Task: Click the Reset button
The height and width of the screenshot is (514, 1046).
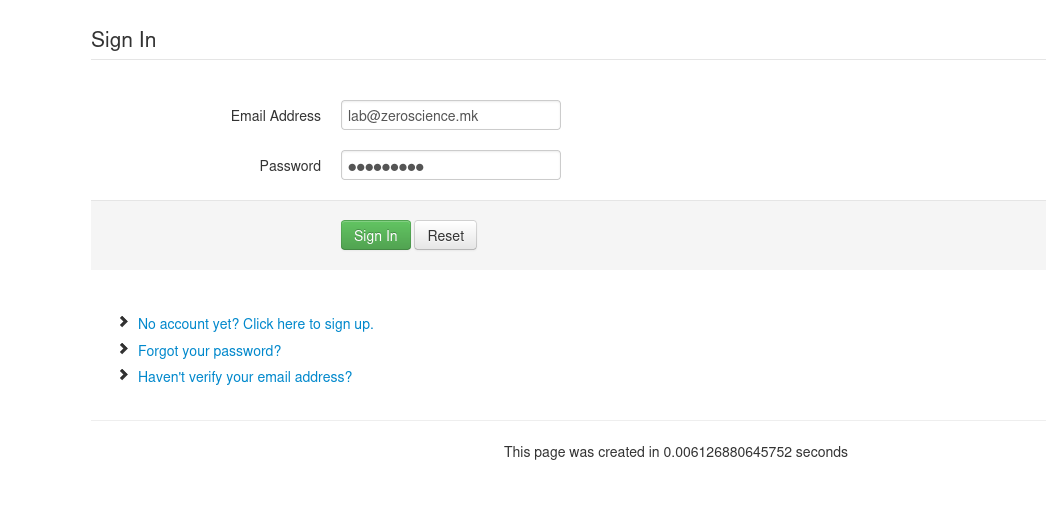Action: click(x=446, y=235)
